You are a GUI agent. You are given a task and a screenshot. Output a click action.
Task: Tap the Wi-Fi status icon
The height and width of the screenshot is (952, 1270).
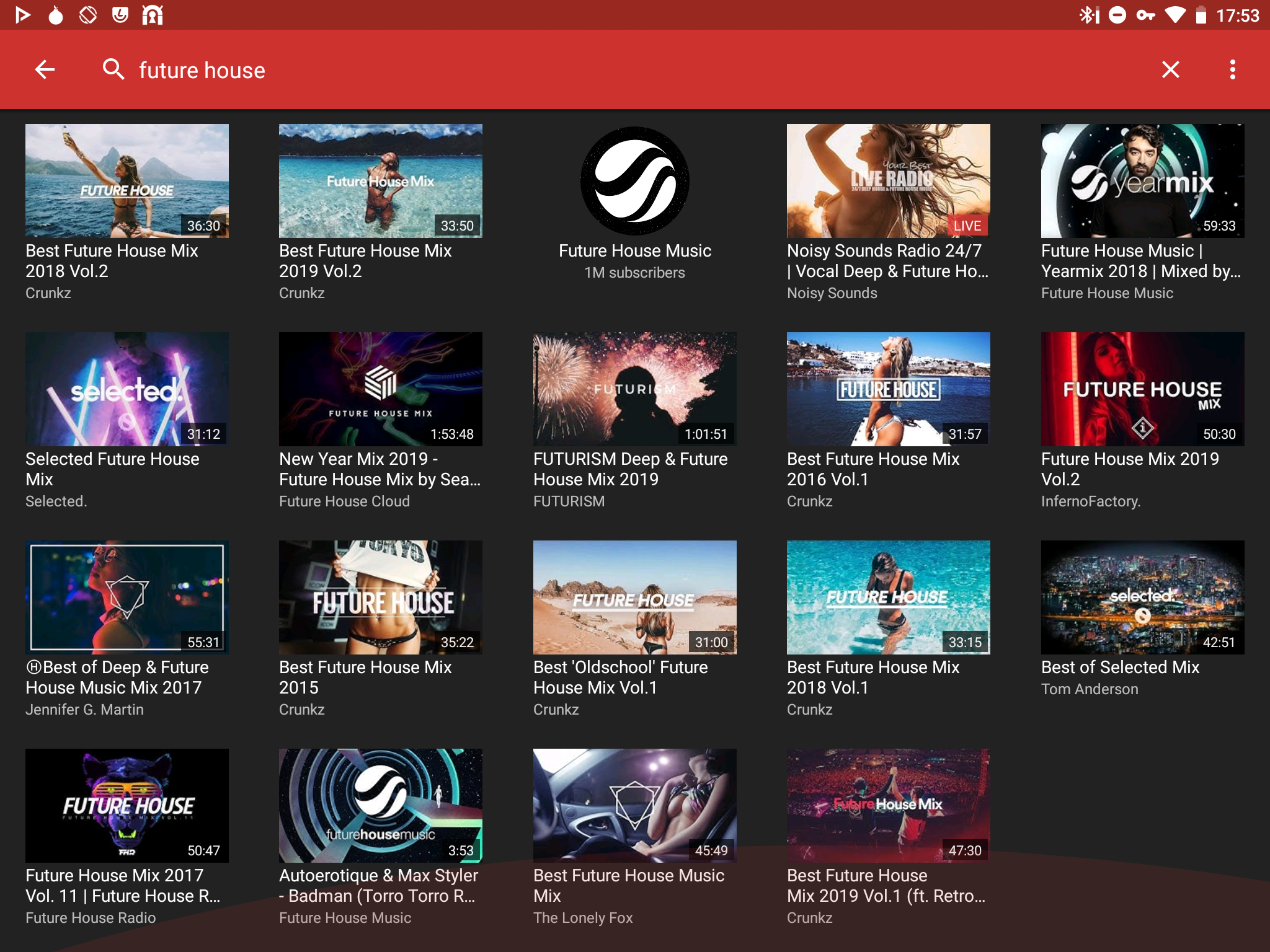pyautogui.click(x=1175, y=15)
